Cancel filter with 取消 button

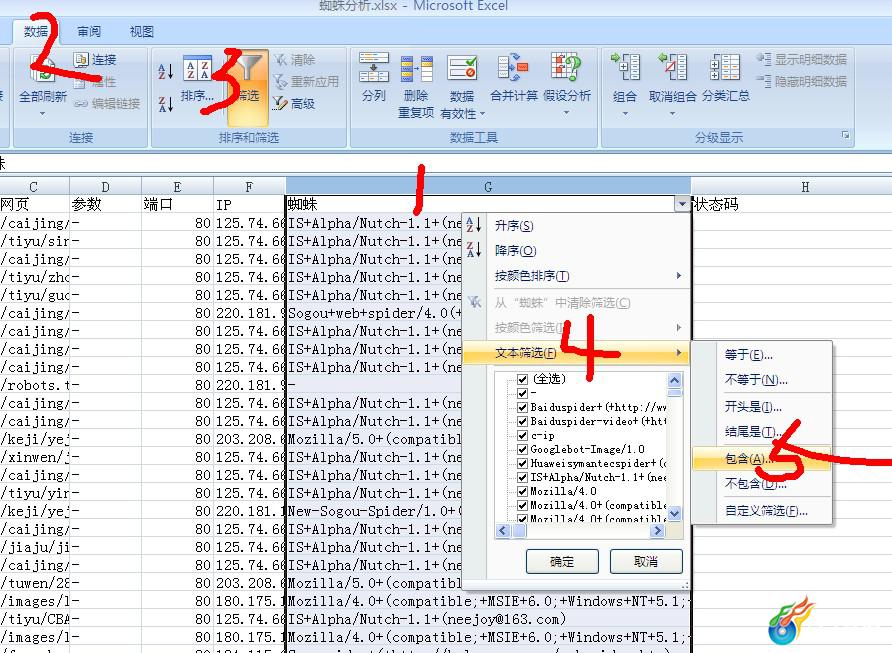point(646,561)
